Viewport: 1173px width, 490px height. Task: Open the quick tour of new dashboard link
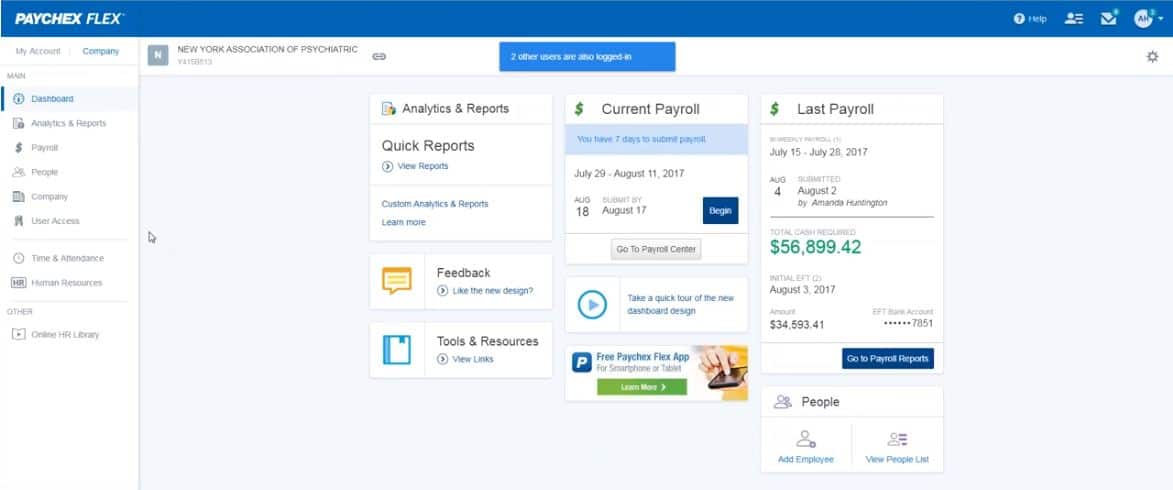(x=681, y=304)
